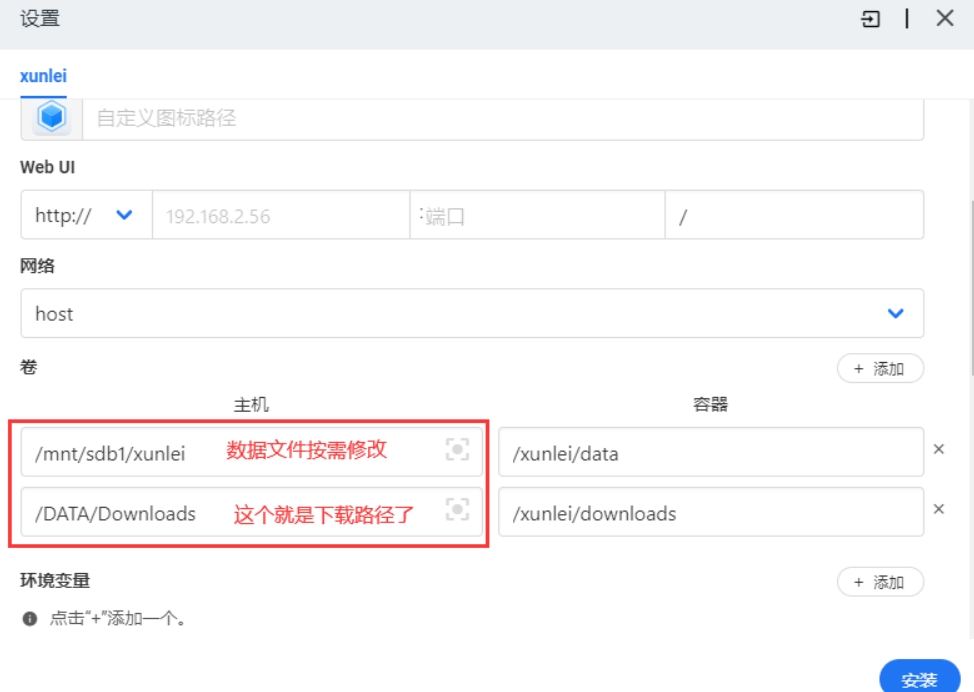Click the import icon in the title bar

coord(871,19)
